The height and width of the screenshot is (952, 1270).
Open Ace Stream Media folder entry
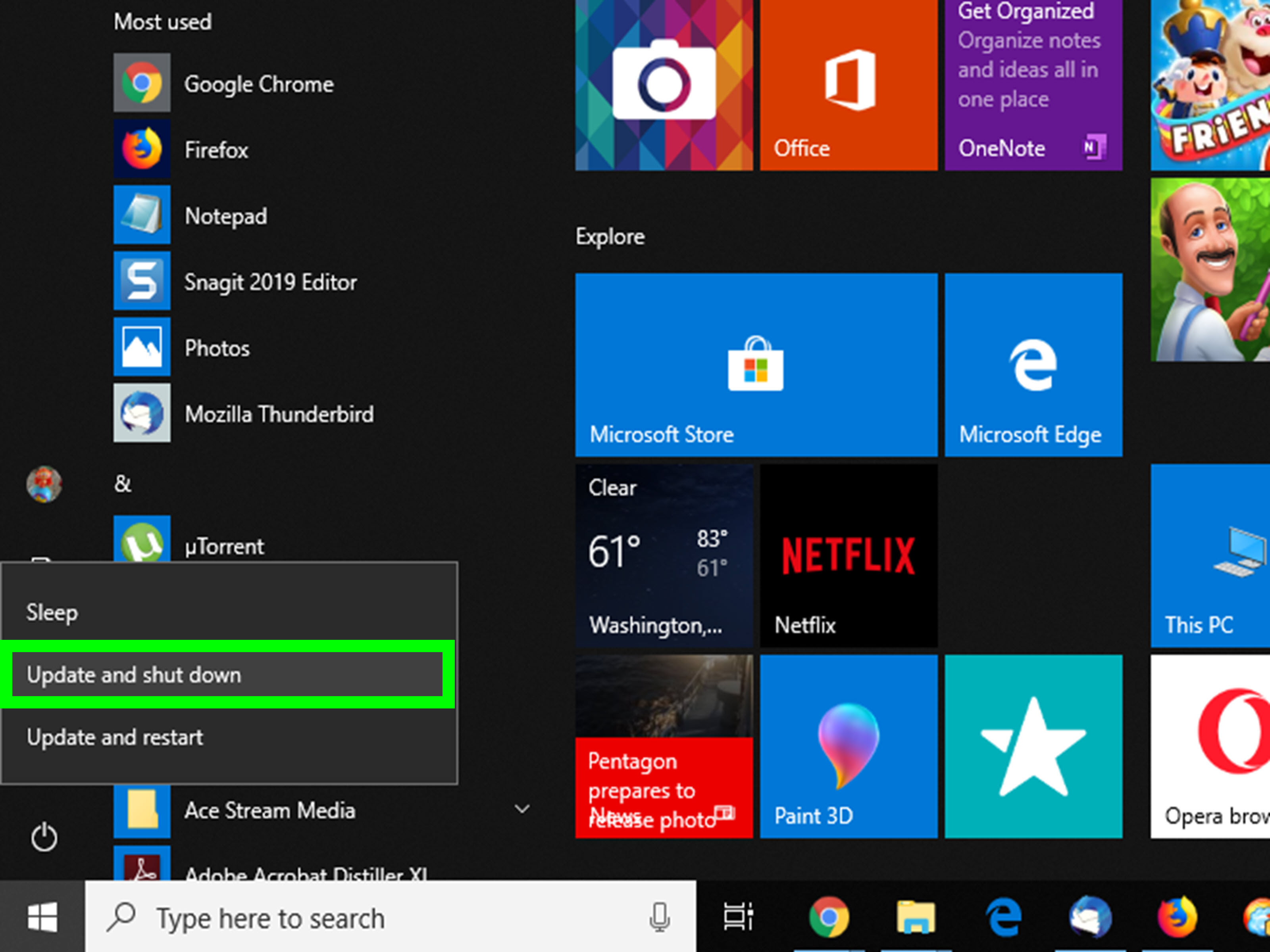coord(321,811)
